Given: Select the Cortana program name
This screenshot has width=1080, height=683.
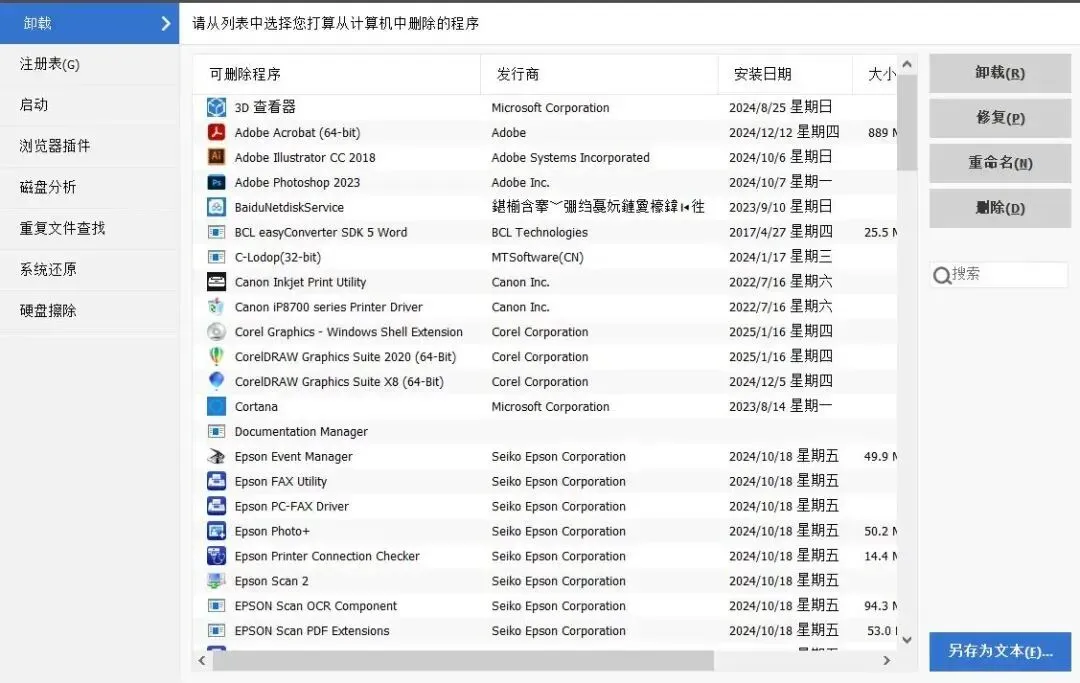Looking at the screenshot, I should 256,407.
